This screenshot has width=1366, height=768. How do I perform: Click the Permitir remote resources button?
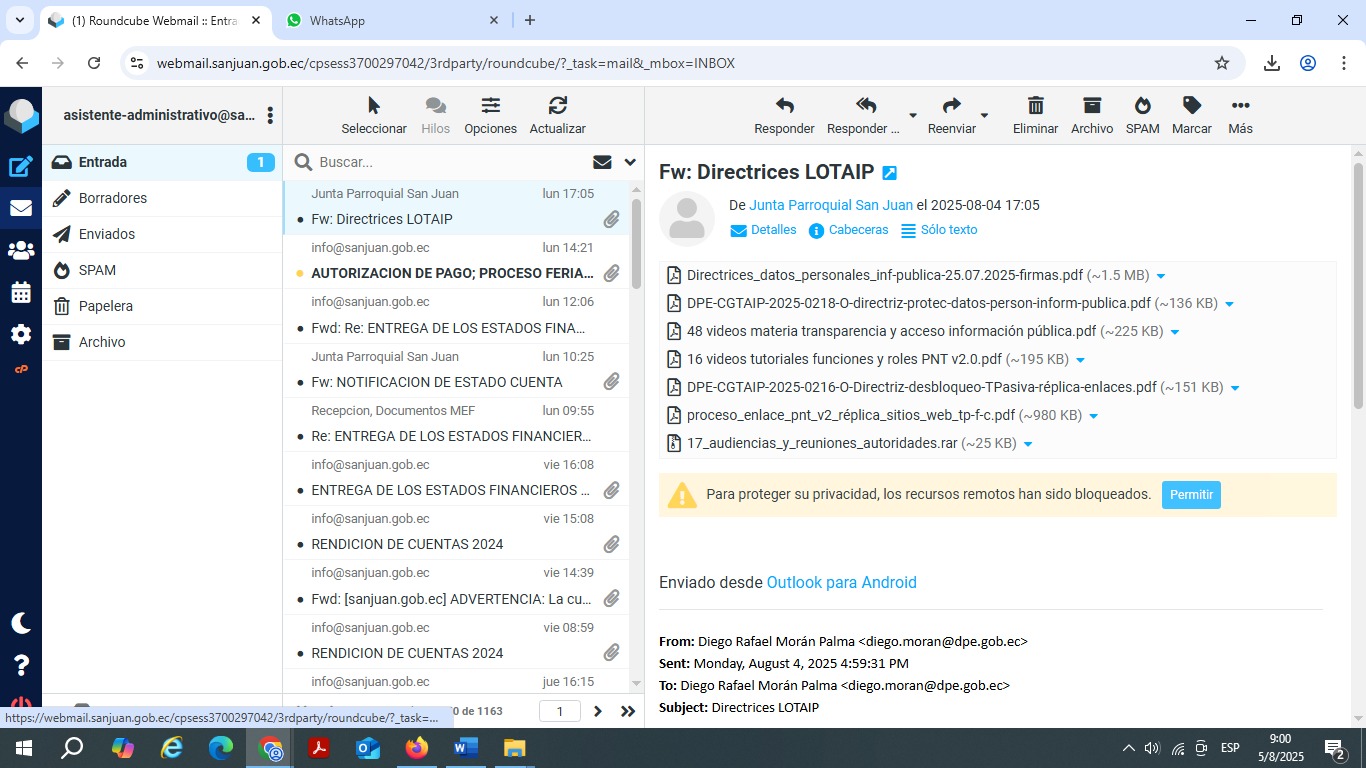click(1190, 495)
